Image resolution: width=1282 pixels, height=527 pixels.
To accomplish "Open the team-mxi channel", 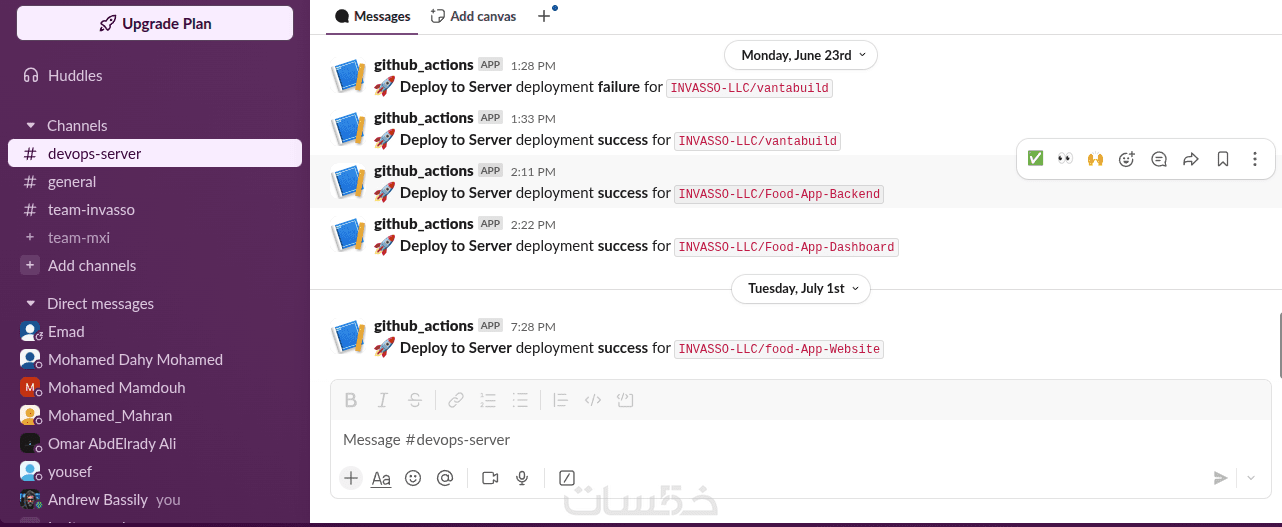I will point(155,238).
